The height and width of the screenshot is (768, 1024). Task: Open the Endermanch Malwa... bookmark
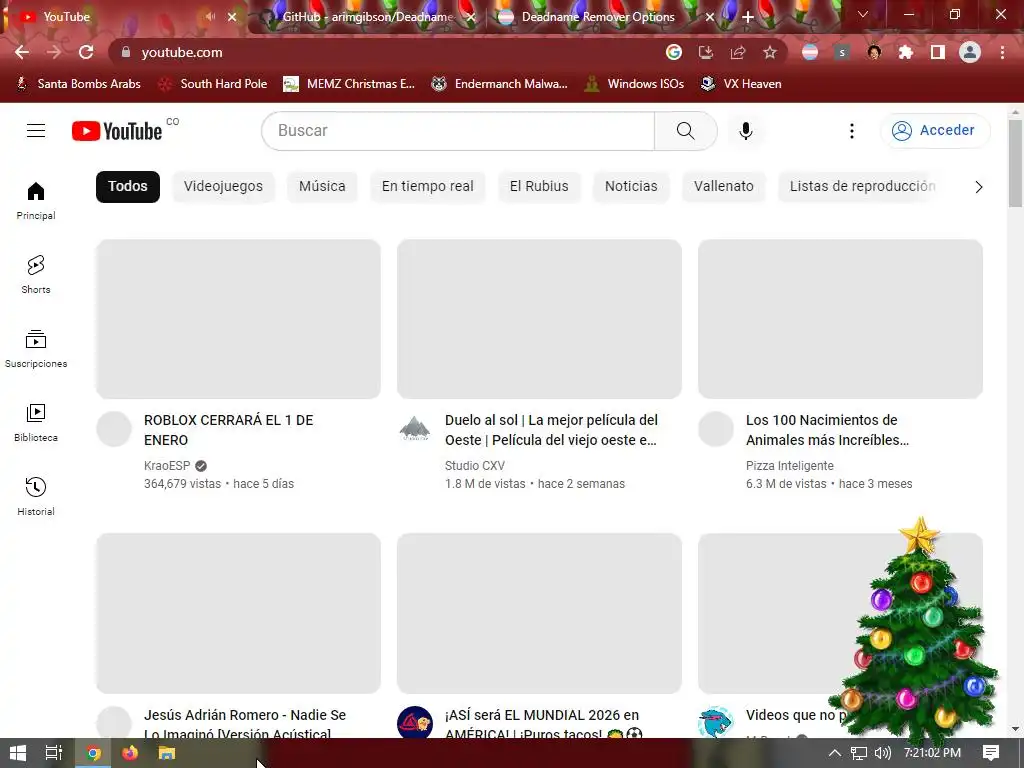(500, 84)
